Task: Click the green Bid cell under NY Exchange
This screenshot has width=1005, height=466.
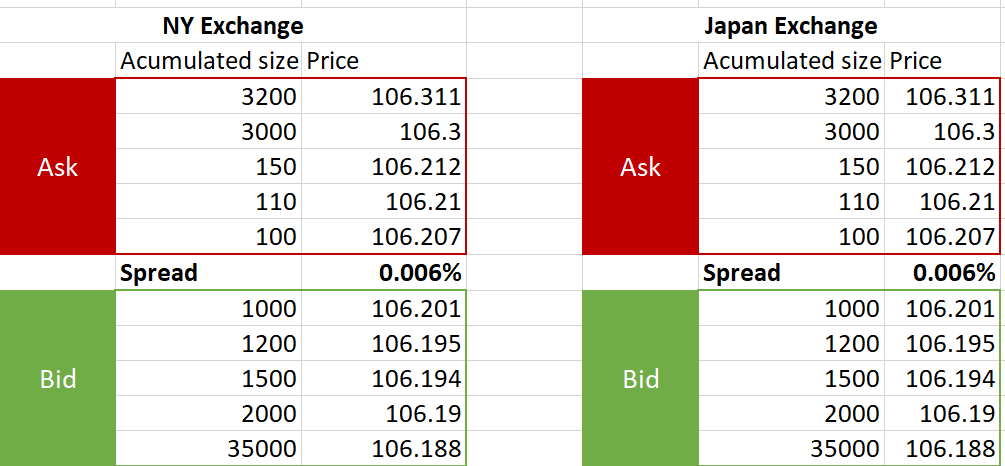Action: point(57,379)
